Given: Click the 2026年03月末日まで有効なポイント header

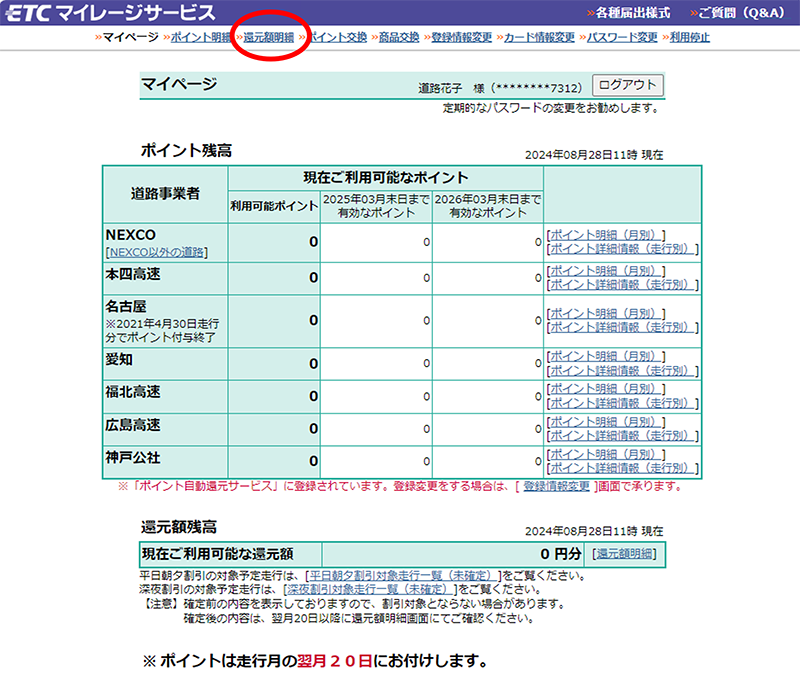Looking at the screenshot, I should point(488,206).
